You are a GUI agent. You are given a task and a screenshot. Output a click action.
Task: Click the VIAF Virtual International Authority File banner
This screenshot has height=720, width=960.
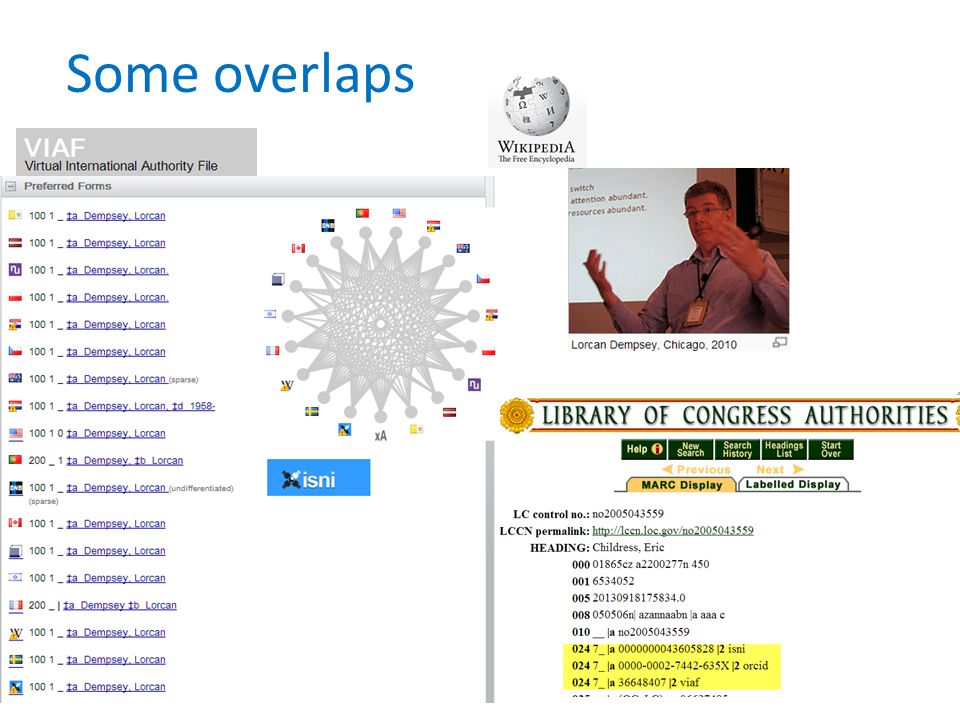[x=137, y=152]
